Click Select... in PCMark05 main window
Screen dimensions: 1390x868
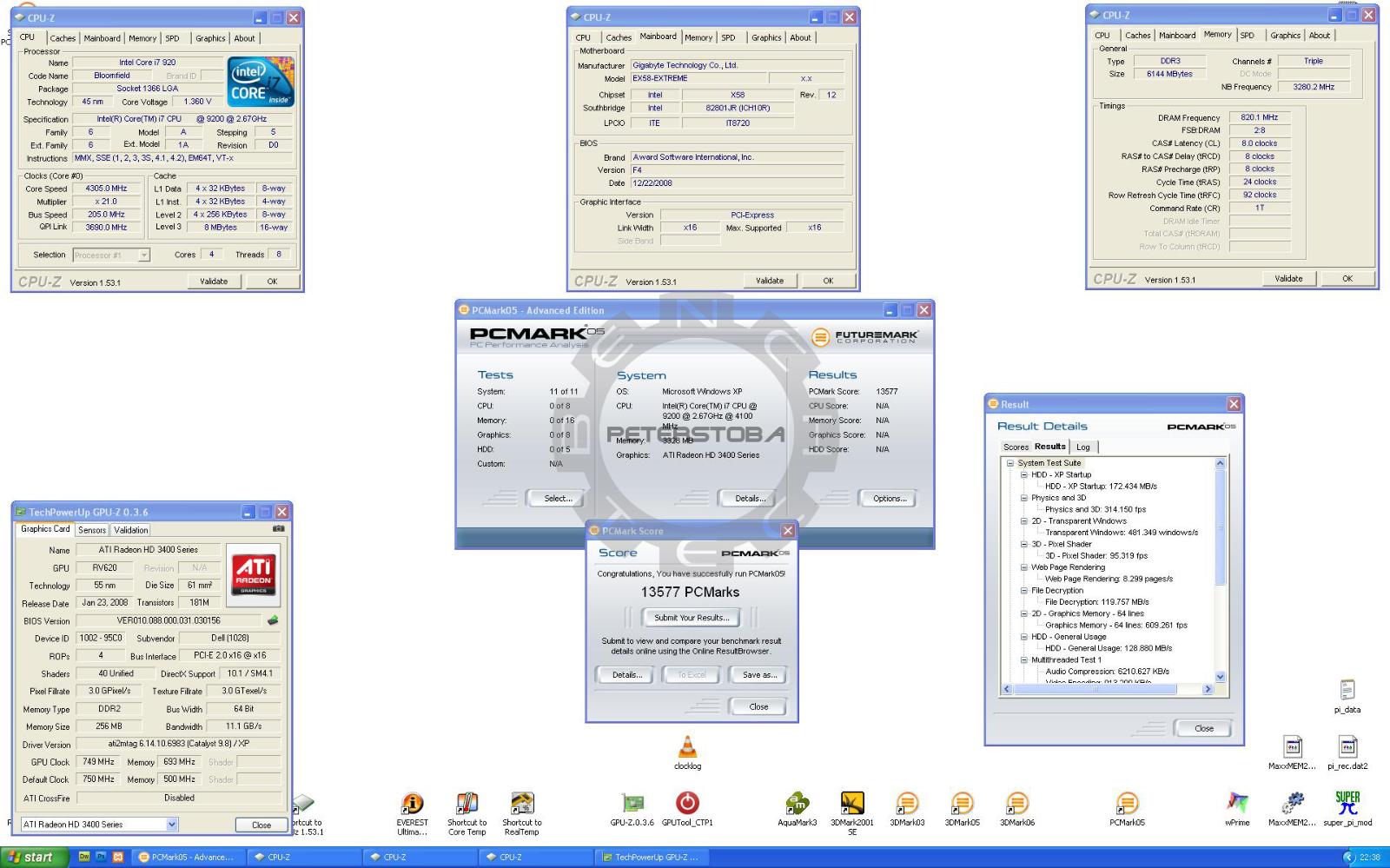[558, 499]
